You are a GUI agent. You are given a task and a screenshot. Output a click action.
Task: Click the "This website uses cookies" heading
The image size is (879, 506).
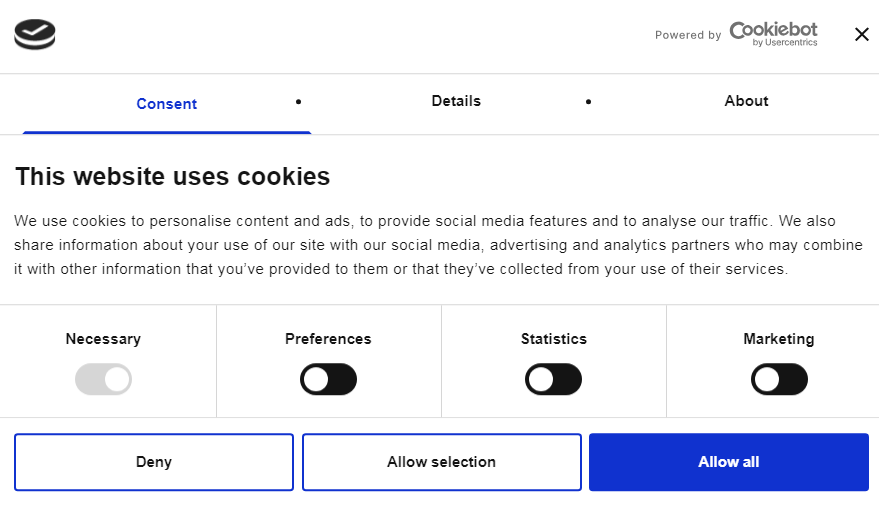pyautogui.click(x=172, y=177)
